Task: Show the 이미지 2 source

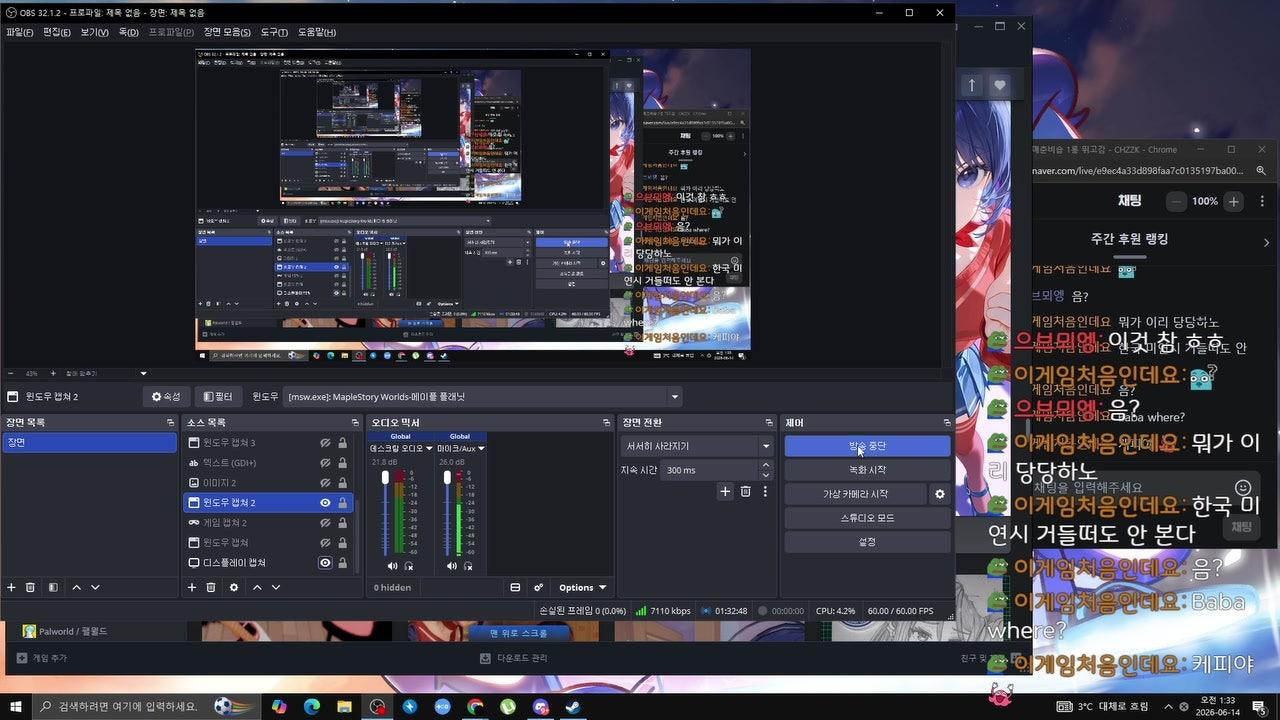Action: tap(325, 483)
